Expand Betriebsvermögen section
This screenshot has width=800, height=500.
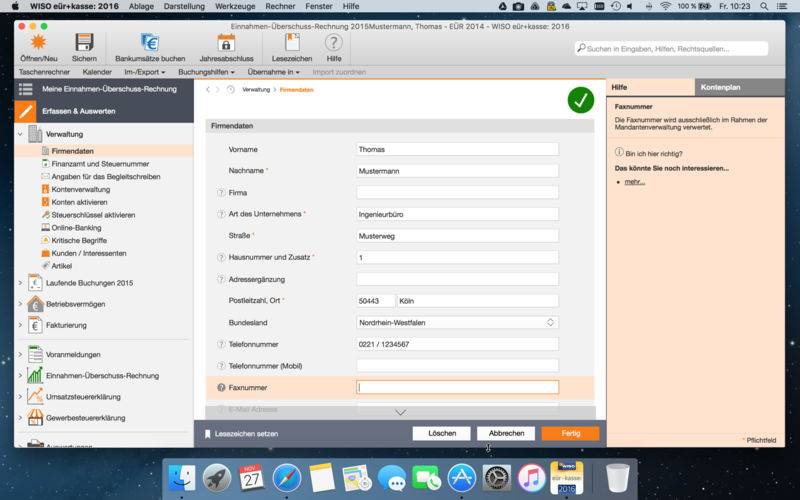coord(20,304)
